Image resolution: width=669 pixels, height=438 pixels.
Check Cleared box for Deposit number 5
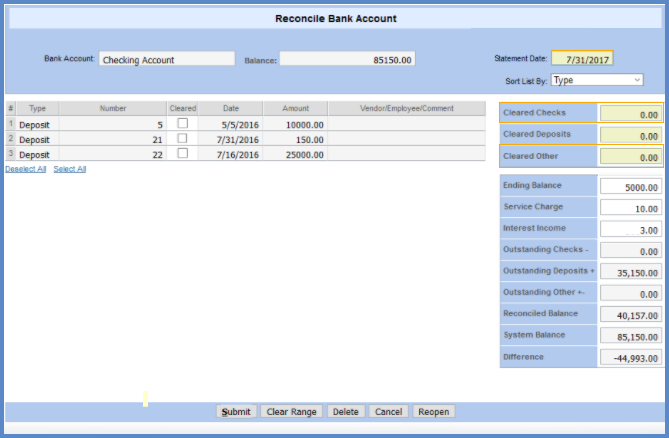183,123
